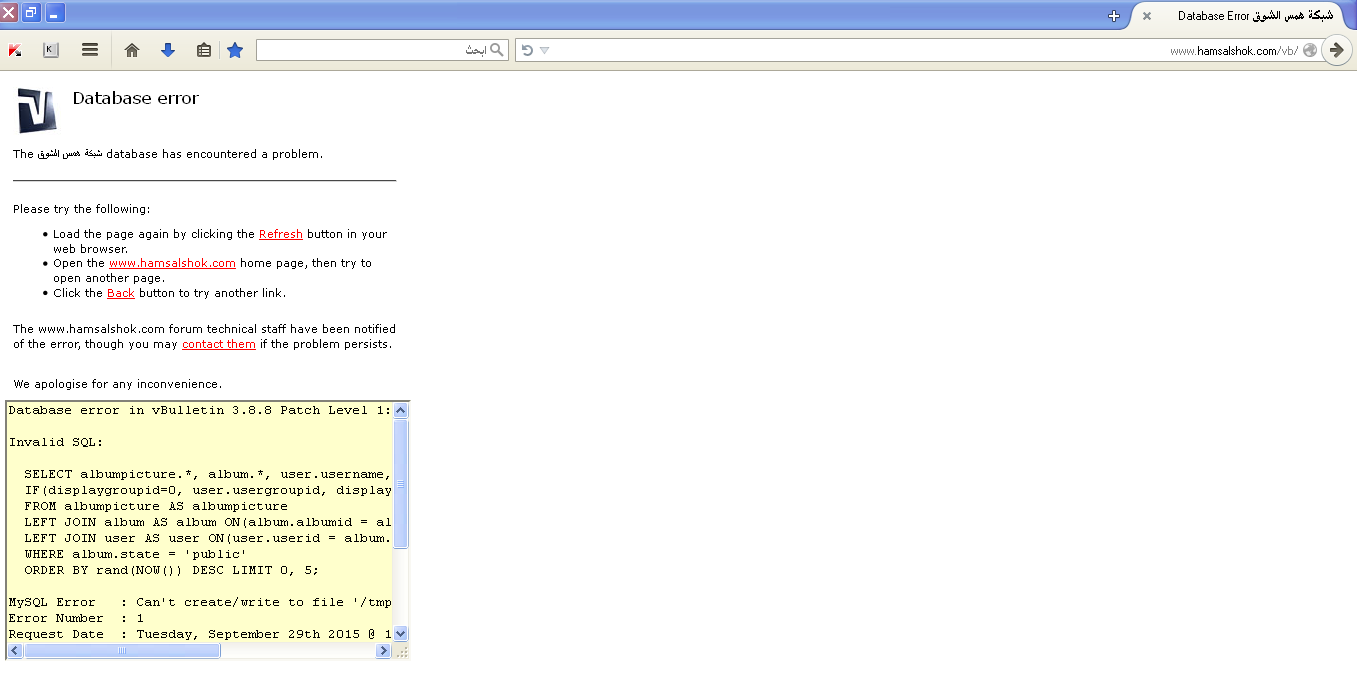
Task: Show the bookmarks list icon
Action: coord(204,50)
